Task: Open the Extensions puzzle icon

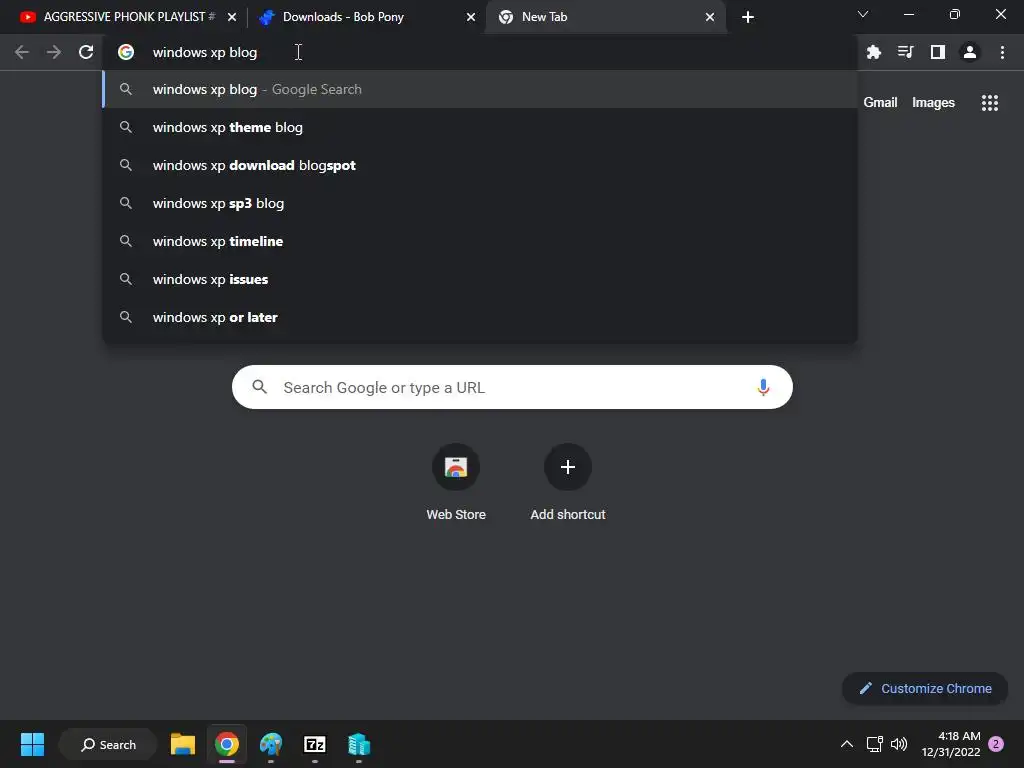Action: tap(874, 52)
